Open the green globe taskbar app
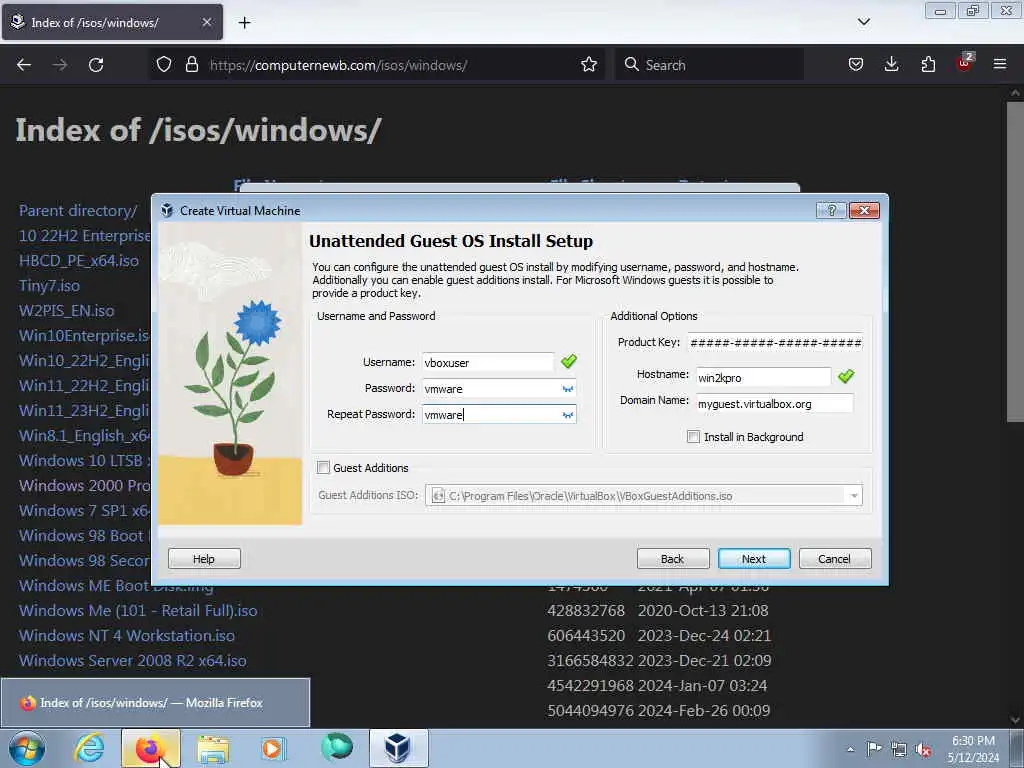 [337, 747]
